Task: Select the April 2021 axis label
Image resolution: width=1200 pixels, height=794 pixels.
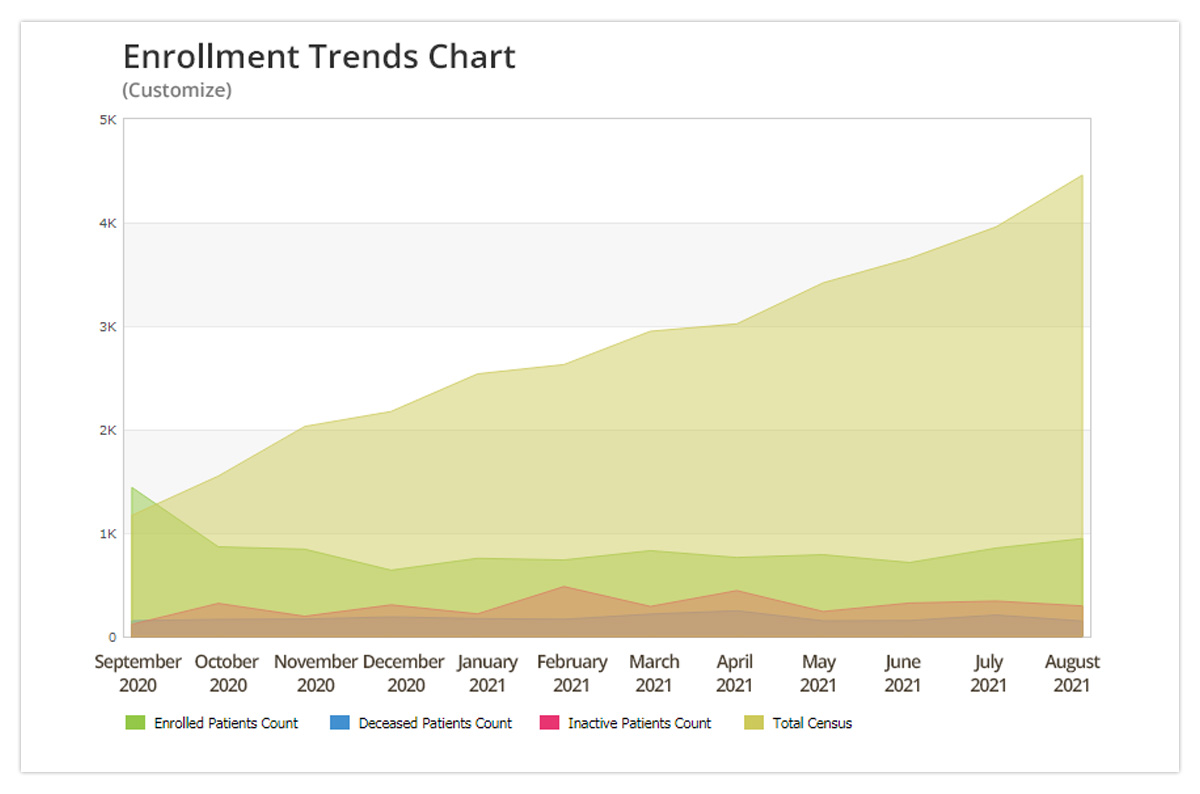Action: point(734,673)
